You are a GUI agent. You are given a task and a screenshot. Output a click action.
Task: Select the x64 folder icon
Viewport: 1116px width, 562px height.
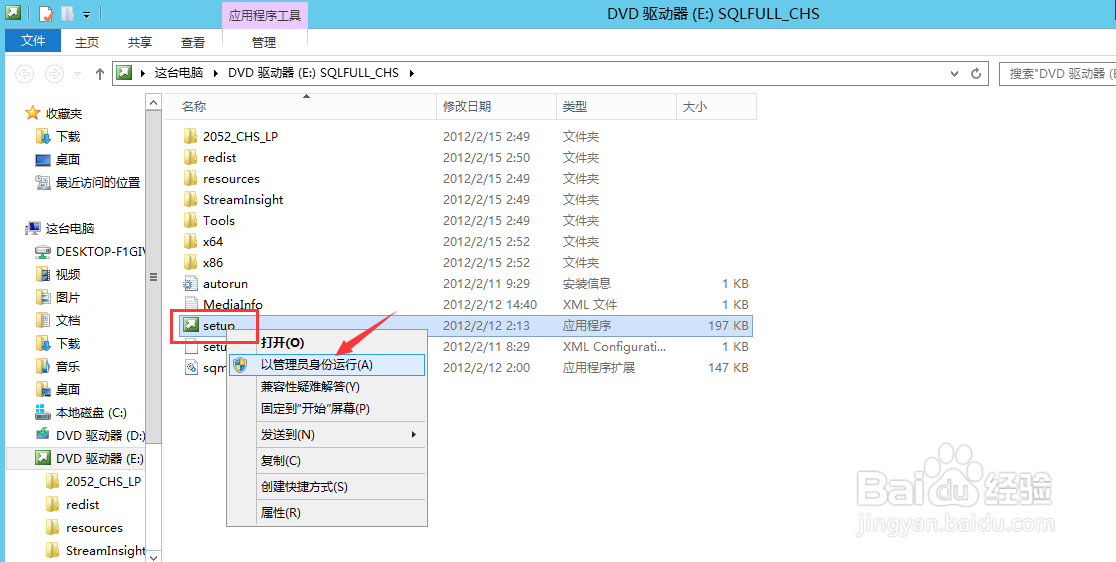[190, 241]
